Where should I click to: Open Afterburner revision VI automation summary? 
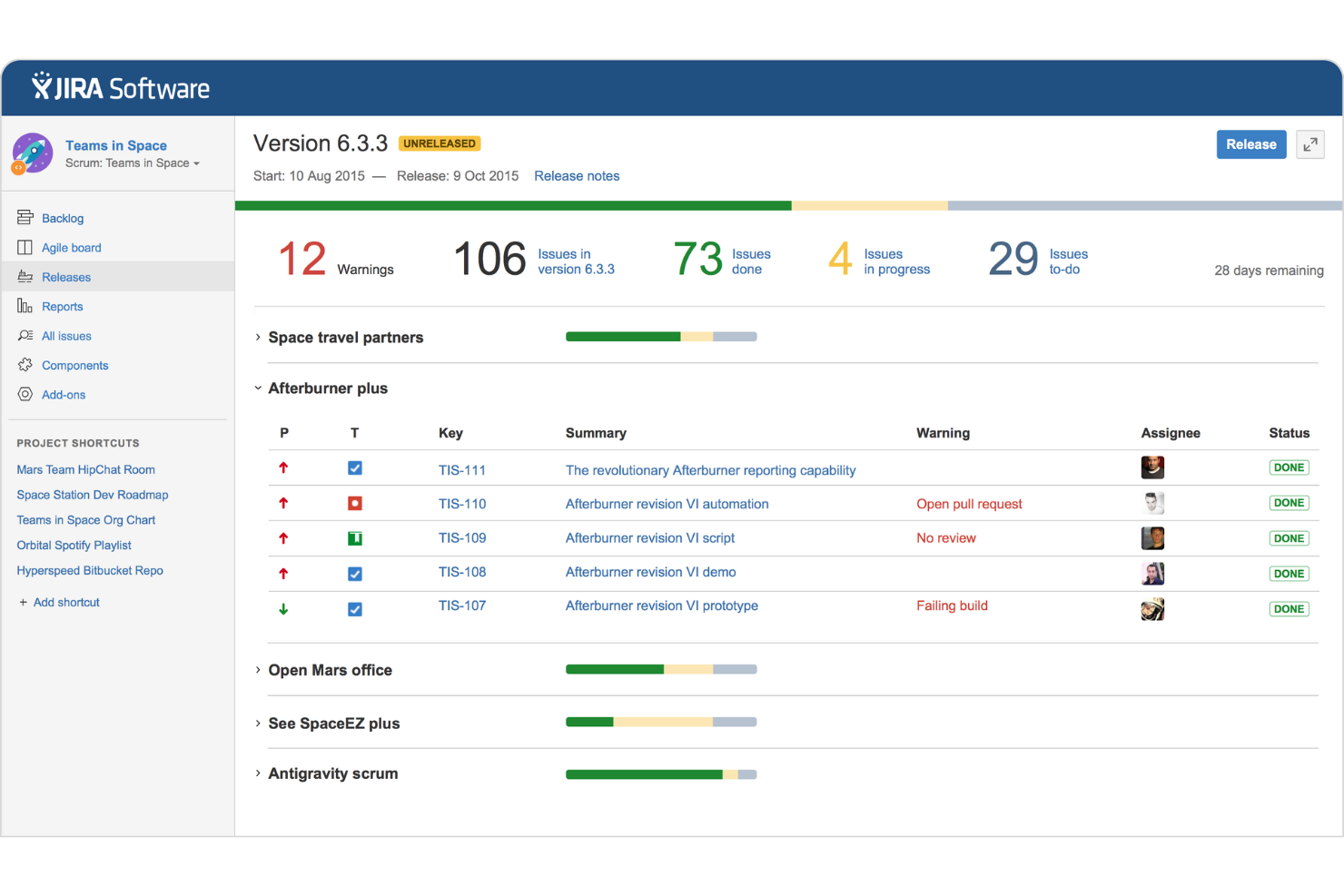(667, 504)
